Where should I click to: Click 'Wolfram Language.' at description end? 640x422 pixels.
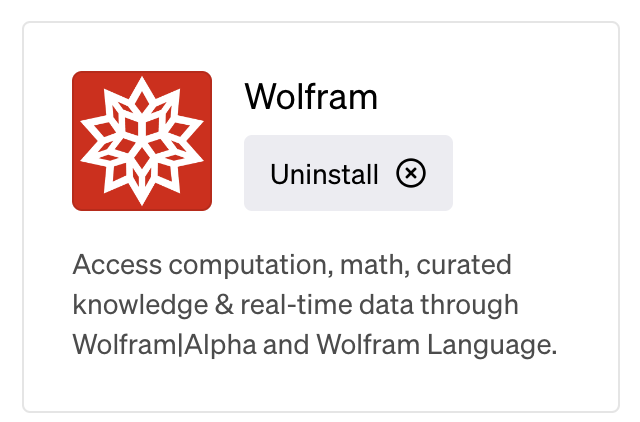click(437, 345)
